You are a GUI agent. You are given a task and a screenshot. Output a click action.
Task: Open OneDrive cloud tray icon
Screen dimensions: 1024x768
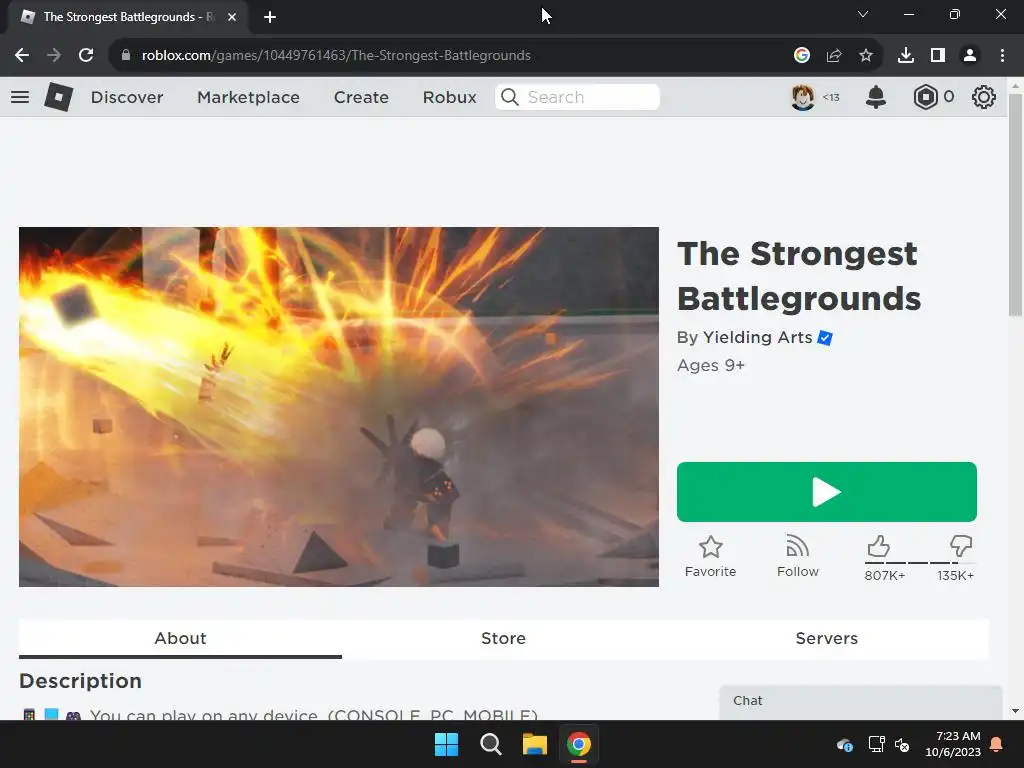844,744
